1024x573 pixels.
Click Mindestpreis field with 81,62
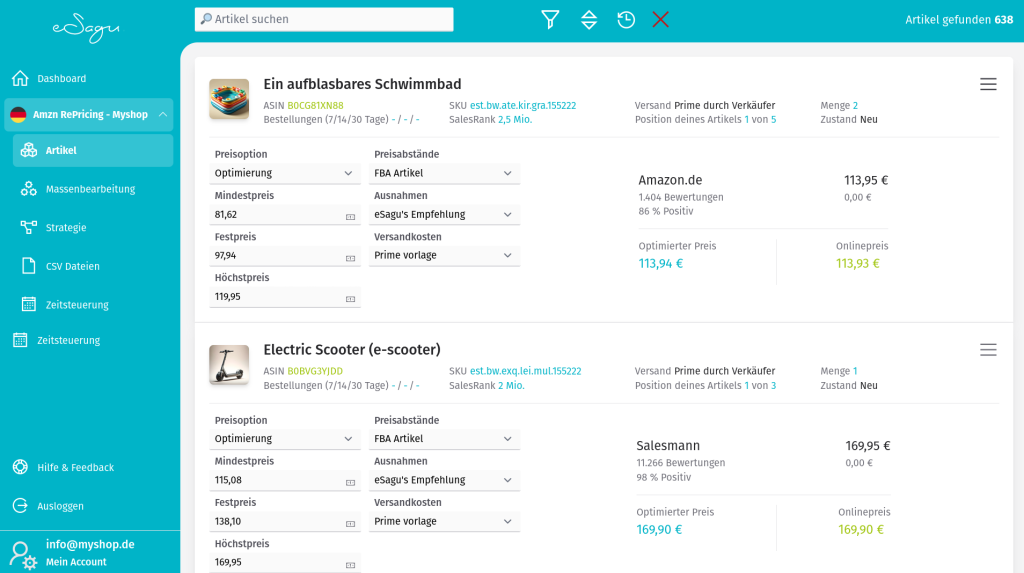[x=285, y=214]
